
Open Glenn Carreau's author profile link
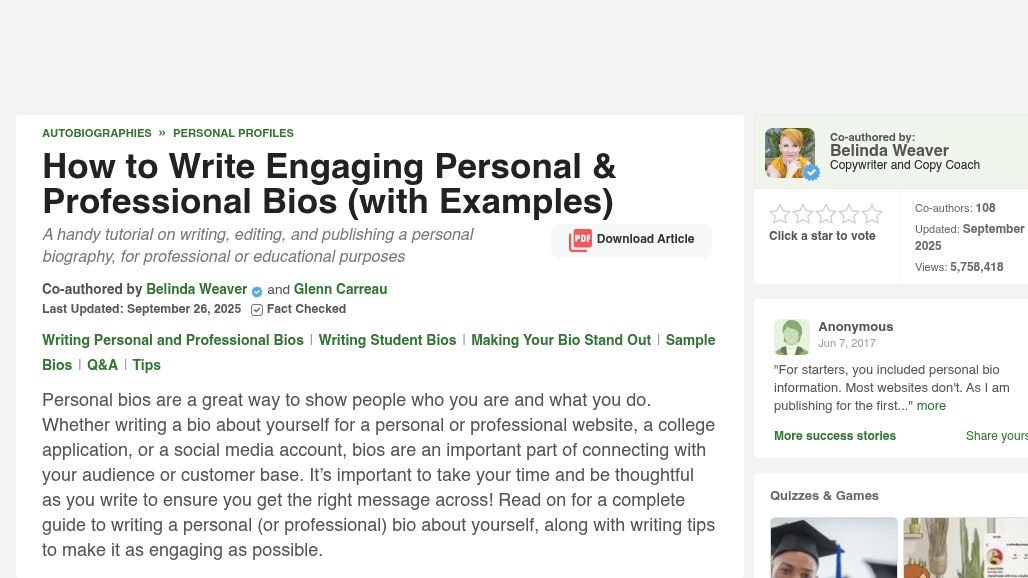pos(340,290)
